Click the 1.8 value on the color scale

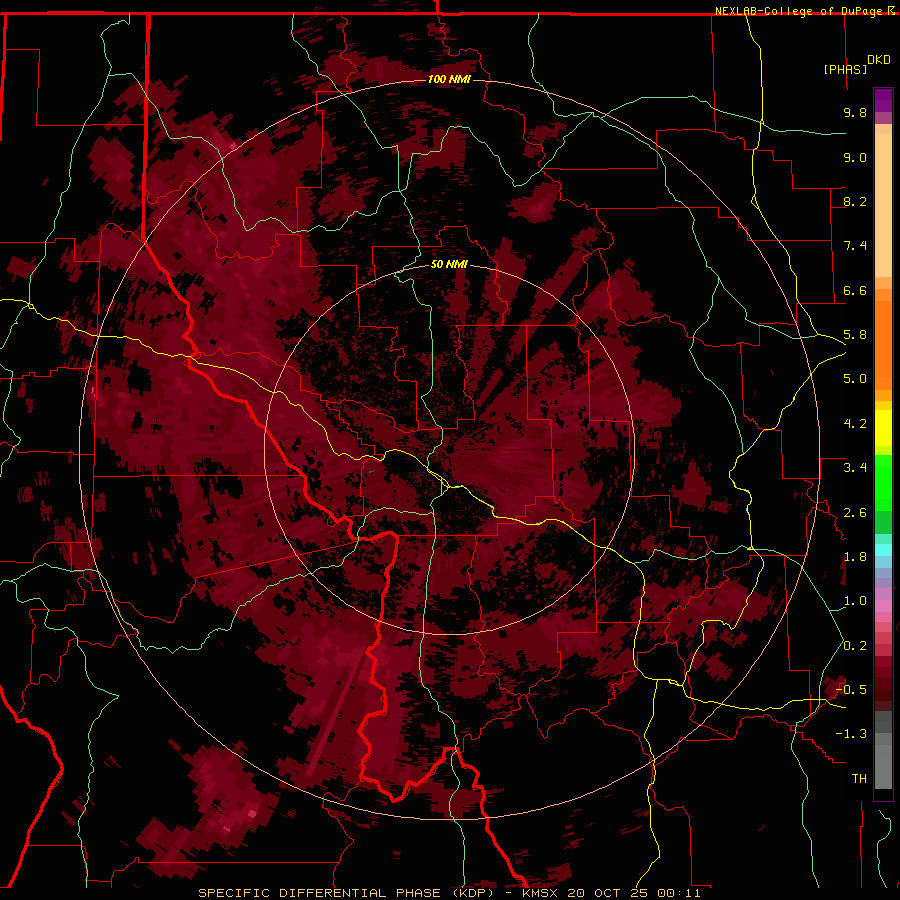pos(855,557)
